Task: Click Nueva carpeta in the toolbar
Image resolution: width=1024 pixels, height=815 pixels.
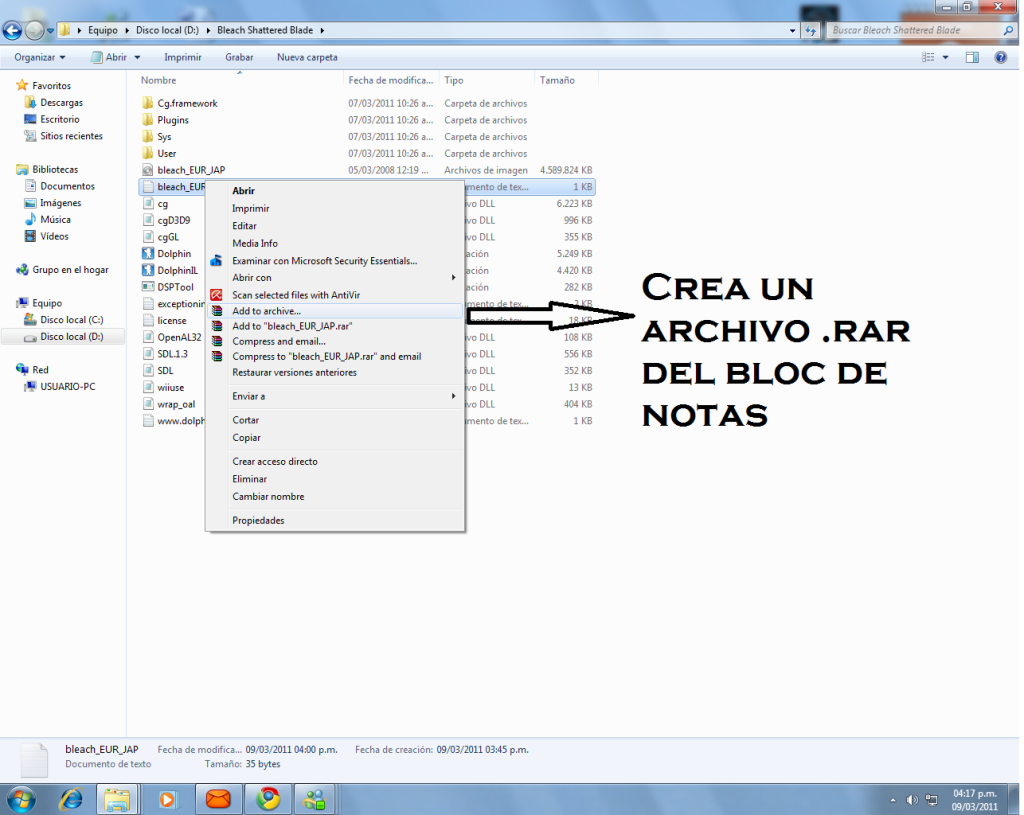Action: 307,57
